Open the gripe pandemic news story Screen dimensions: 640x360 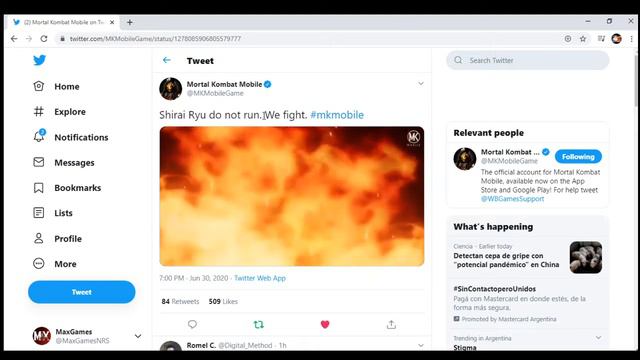pyautogui.click(x=506, y=260)
